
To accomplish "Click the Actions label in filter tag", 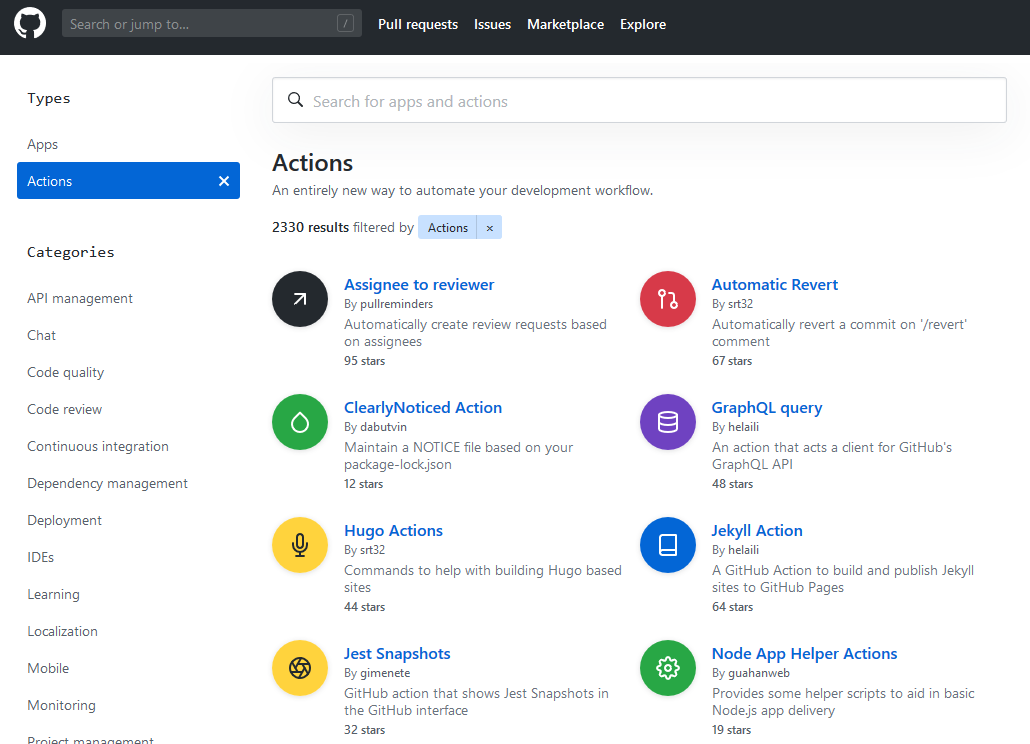I will (x=448, y=228).
